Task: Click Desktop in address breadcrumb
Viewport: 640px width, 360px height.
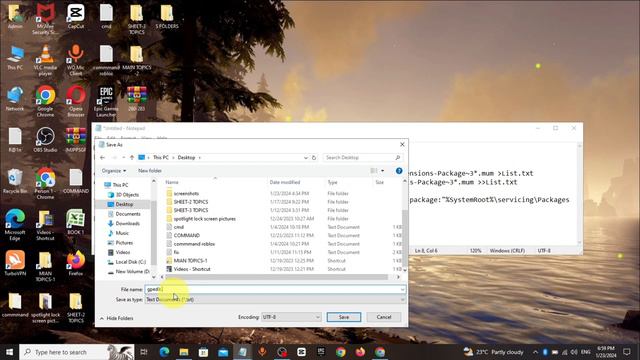Action: pyautogui.click(x=186, y=158)
